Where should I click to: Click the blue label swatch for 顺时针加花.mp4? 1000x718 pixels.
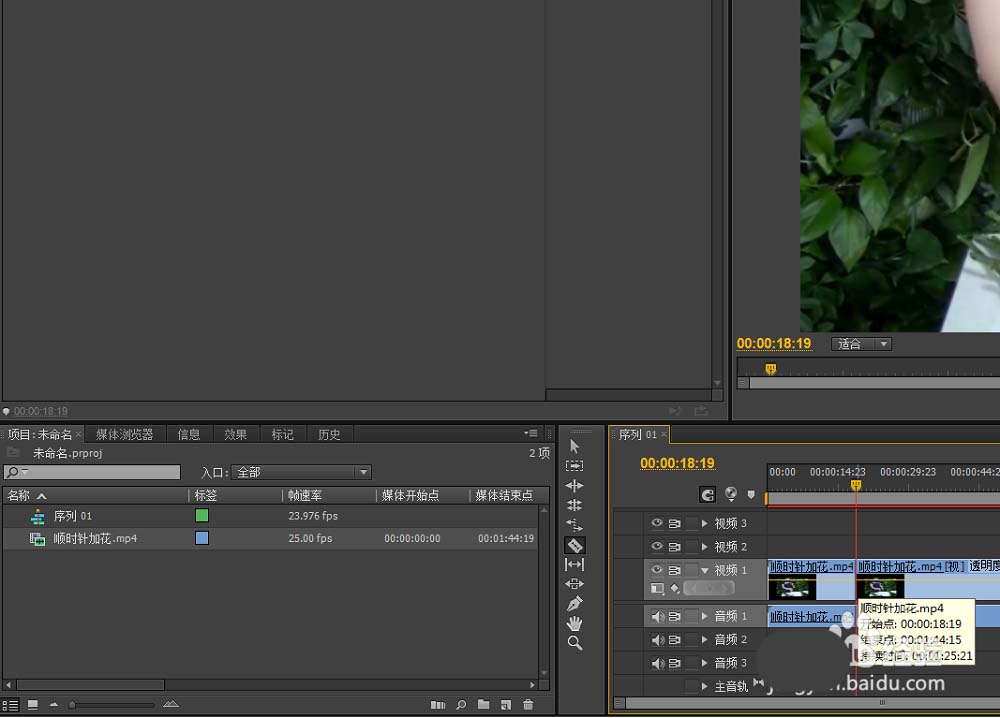click(202, 538)
